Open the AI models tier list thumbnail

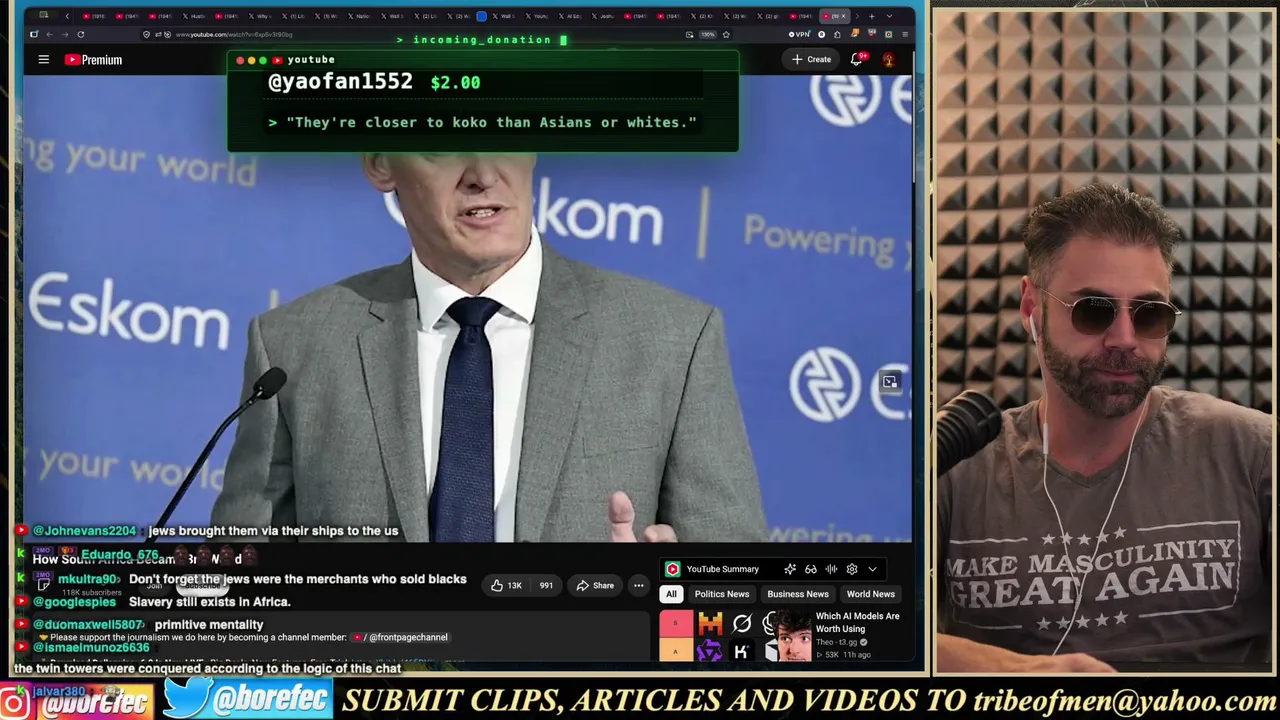tap(735, 636)
